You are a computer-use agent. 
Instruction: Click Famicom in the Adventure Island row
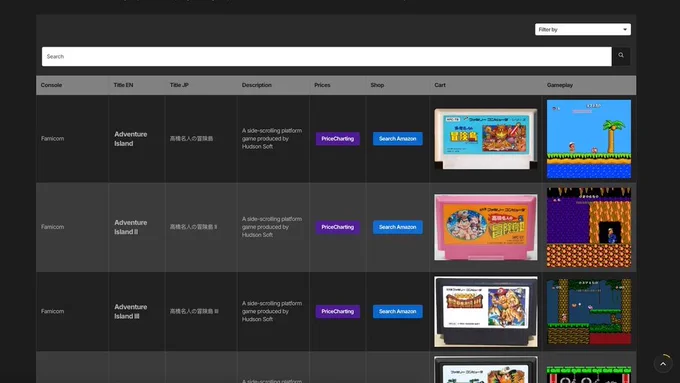(52, 139)
